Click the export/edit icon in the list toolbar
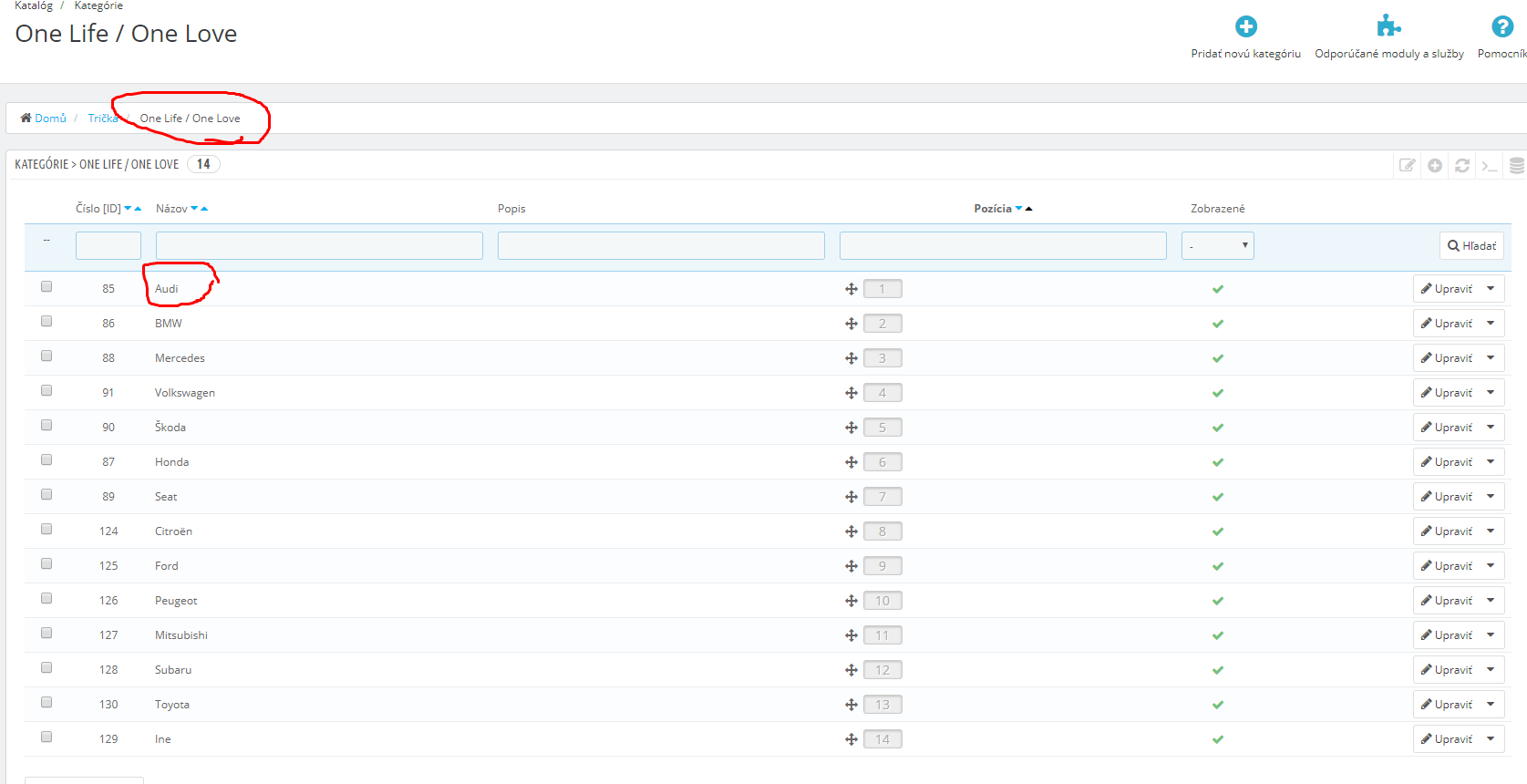 click(x=1408, y=165)
